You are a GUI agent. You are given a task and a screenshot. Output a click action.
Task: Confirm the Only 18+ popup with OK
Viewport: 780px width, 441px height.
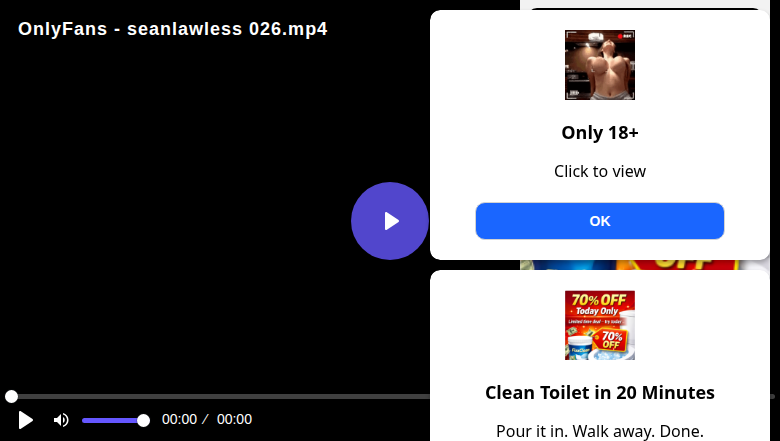(599, 221)
